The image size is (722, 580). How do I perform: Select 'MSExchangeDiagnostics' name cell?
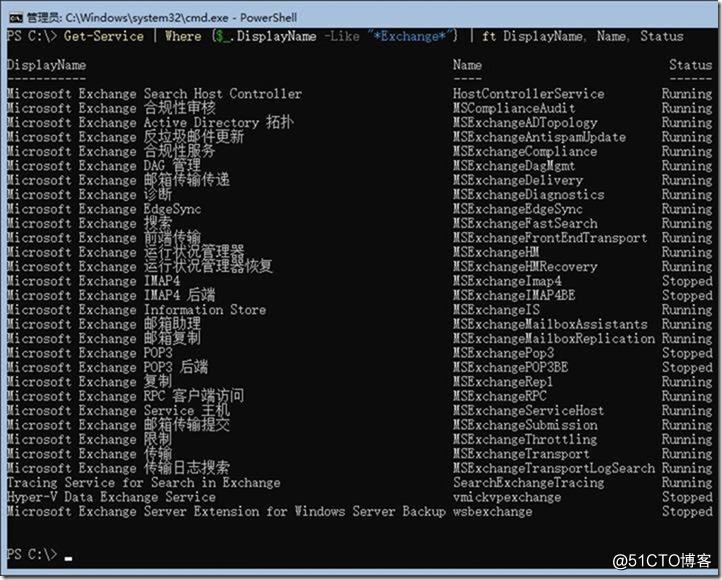click(528, 195)
